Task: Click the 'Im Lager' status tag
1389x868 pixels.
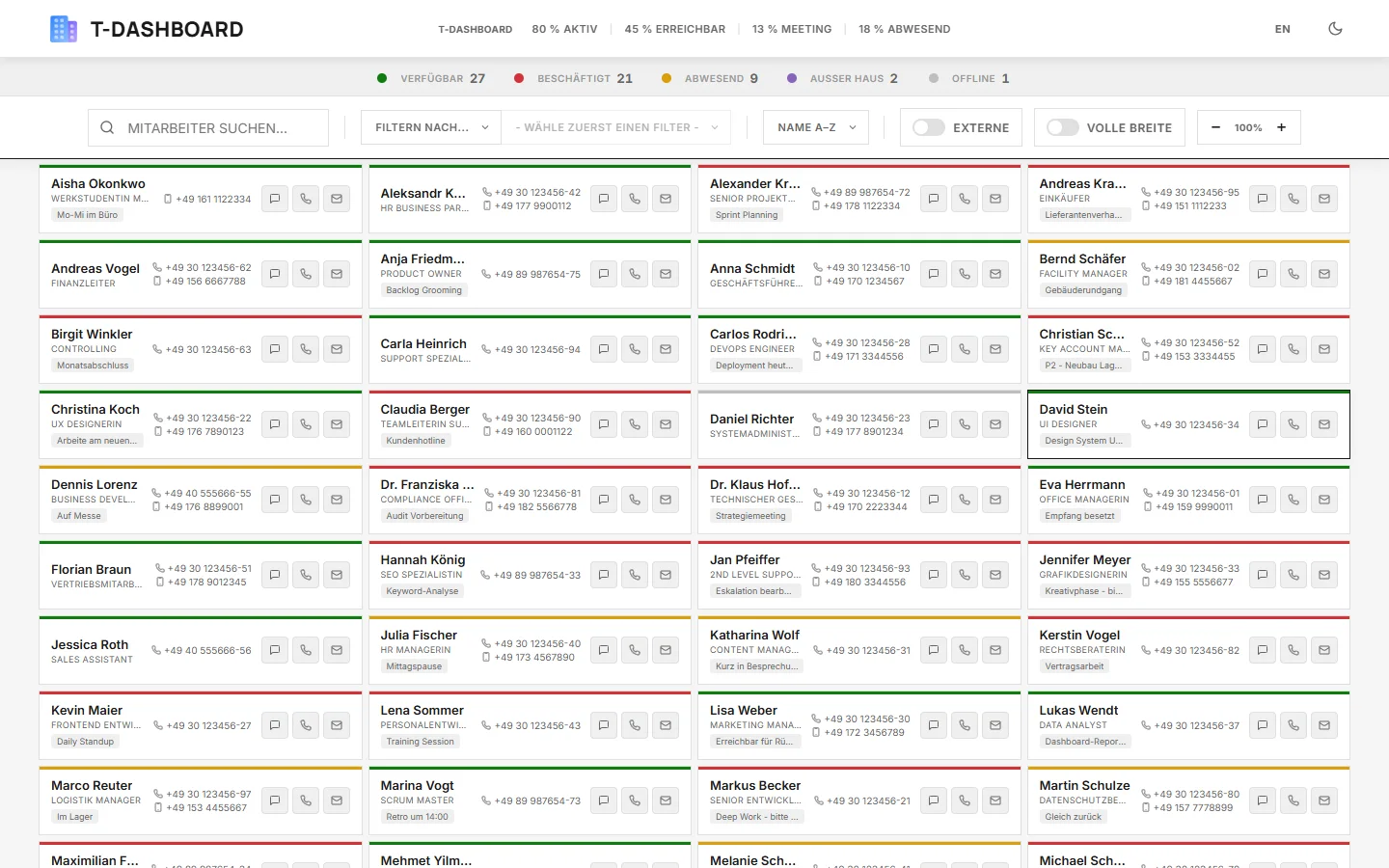Action: (x=75, y=817)
